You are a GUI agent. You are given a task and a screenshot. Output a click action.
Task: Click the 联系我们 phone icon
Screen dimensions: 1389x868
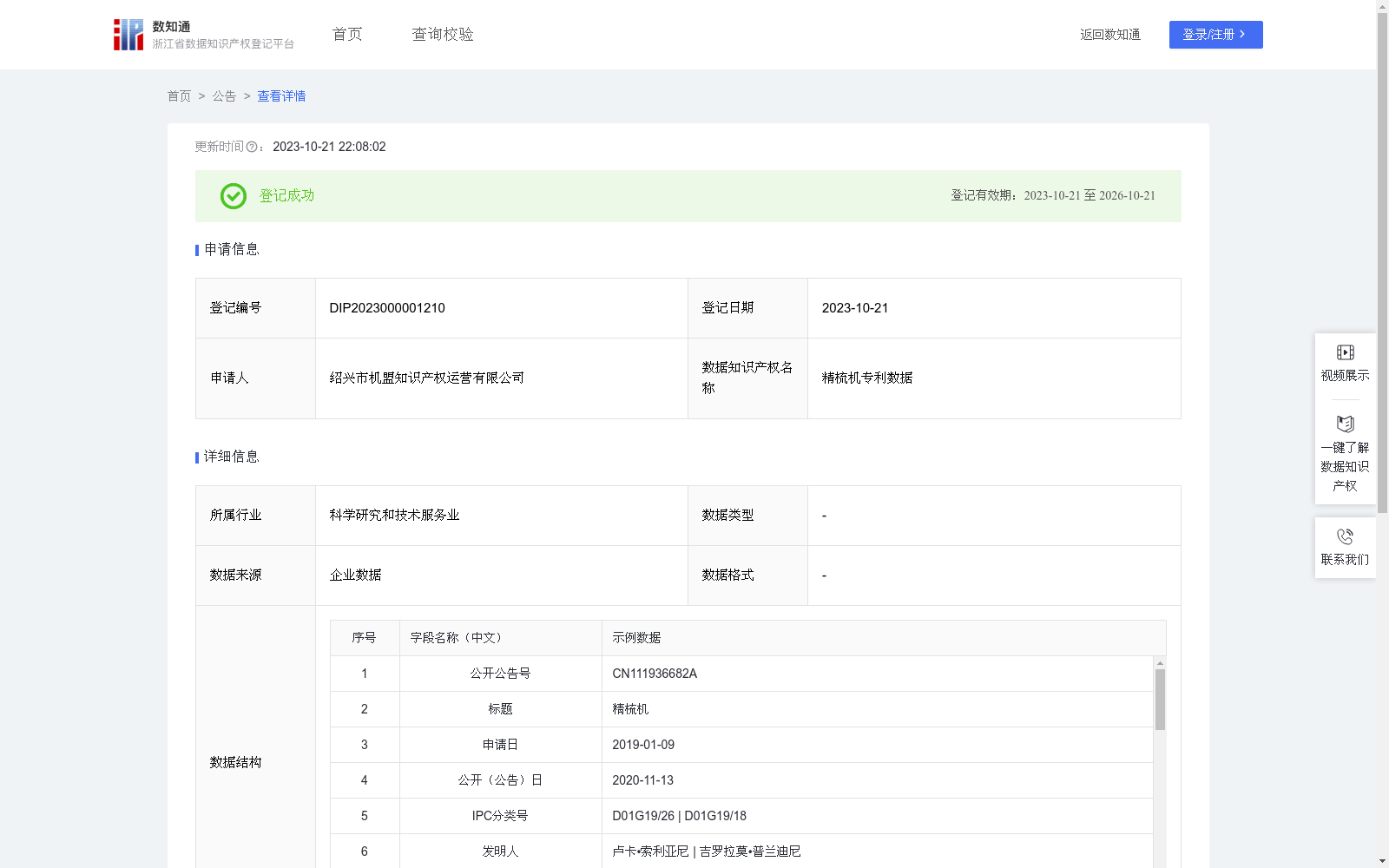pyautogui.click(x=1346, y=537)
